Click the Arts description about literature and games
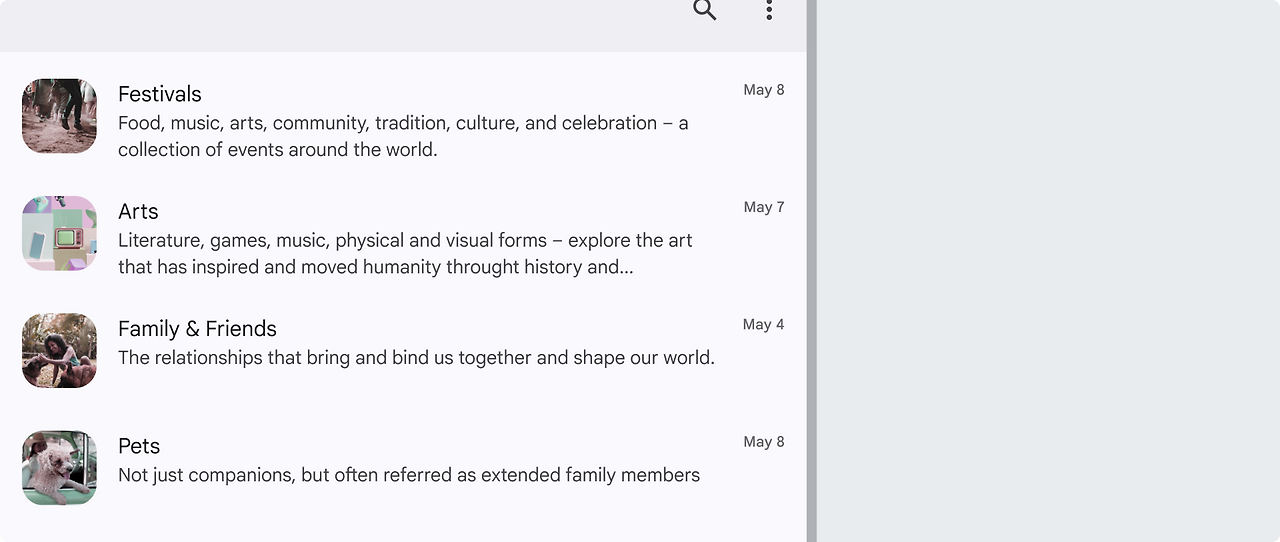The image size is (1280, 542). (x=405, y=254)
